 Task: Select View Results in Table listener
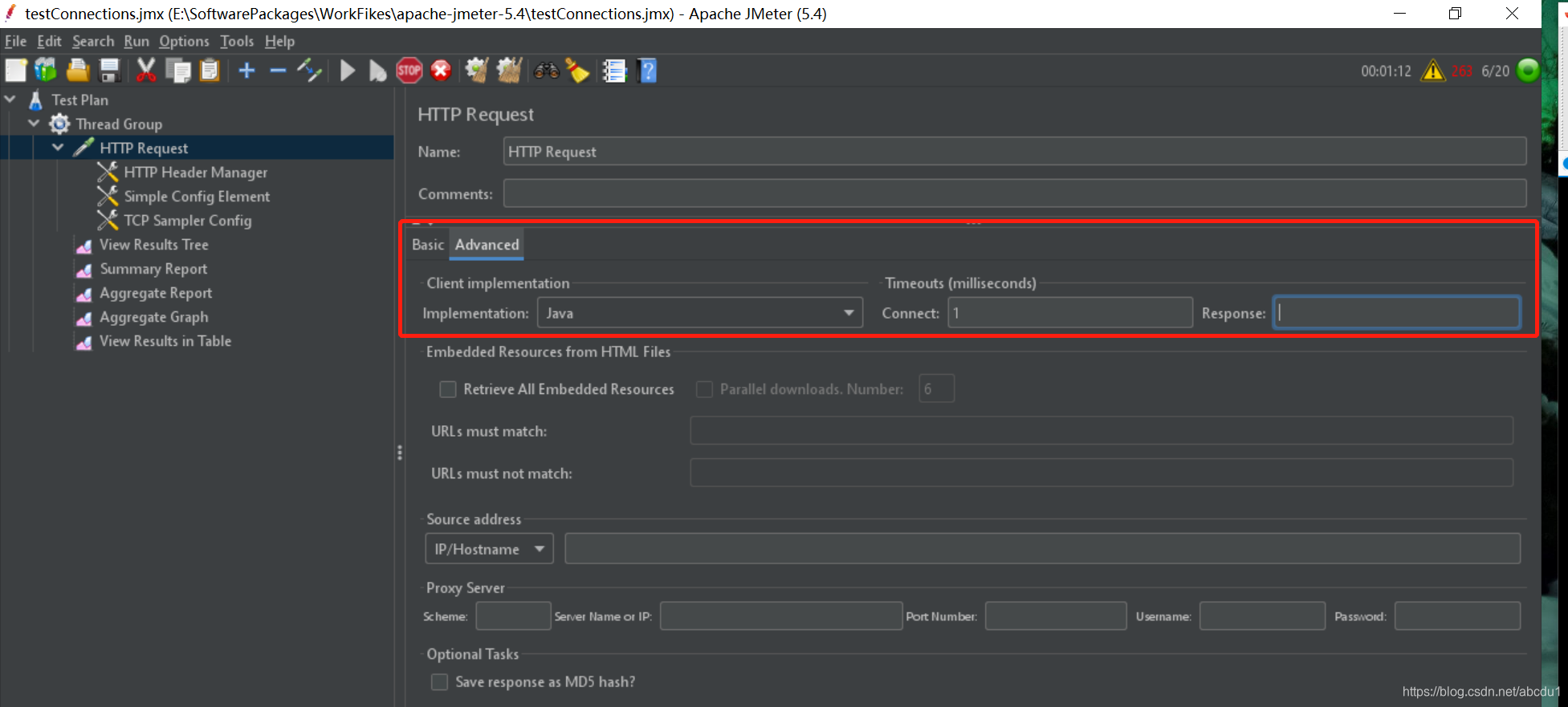click(165, 341)
